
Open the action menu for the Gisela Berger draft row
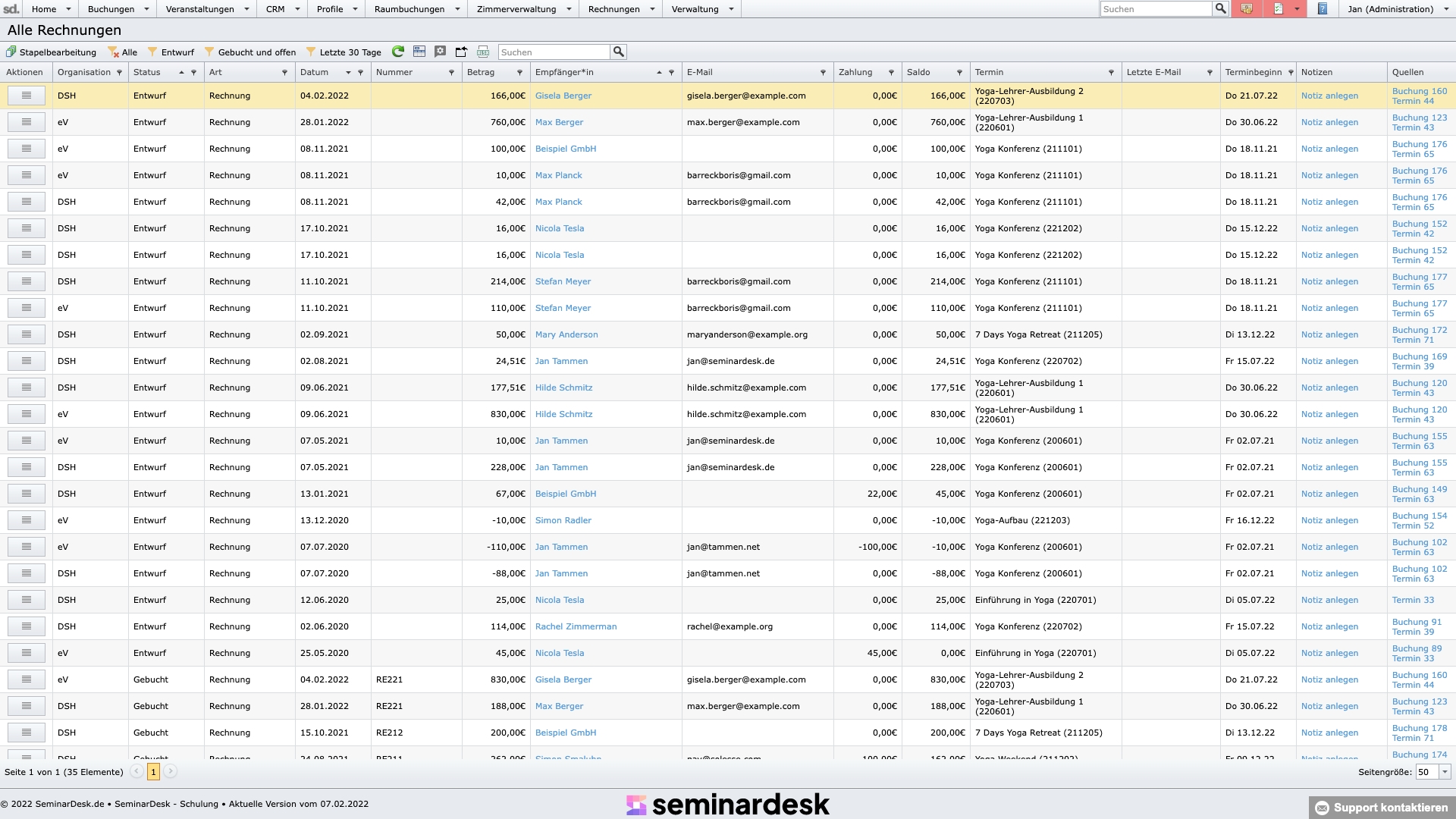pyautogui.click(x=27, y=96)
